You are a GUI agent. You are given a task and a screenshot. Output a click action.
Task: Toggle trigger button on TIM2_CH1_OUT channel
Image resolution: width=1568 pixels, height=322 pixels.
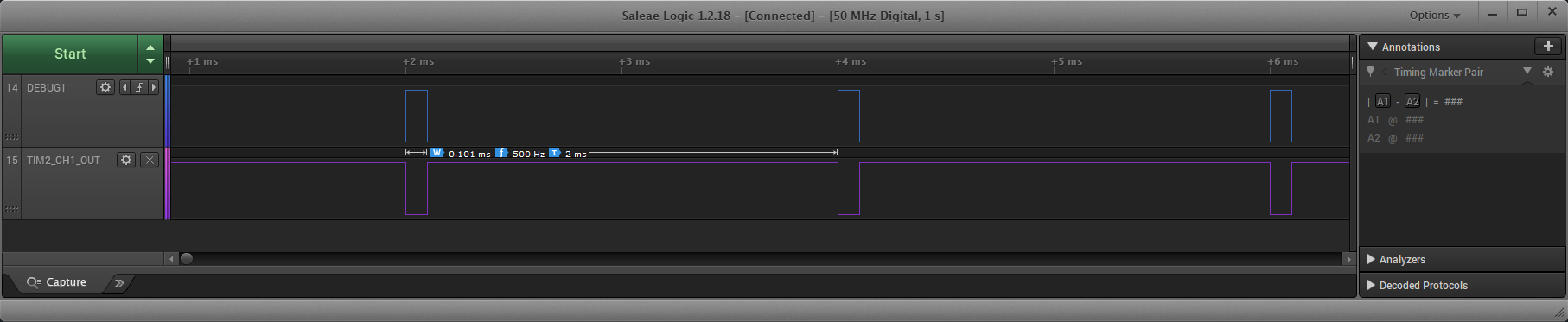pos(150,160)
